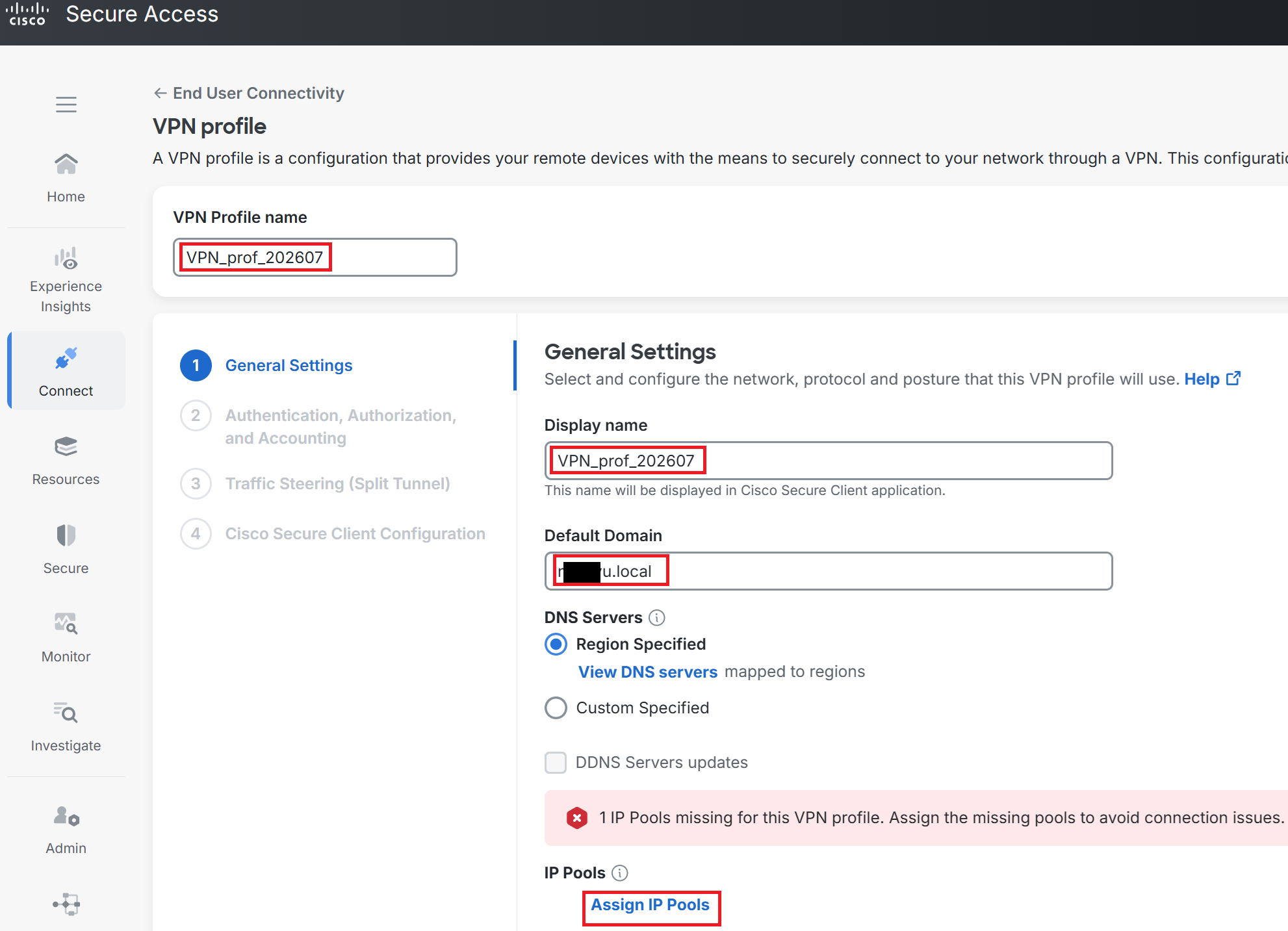Click the Default Domain input field
Screen dimensions: 1288x931
[x=829, y=572]
